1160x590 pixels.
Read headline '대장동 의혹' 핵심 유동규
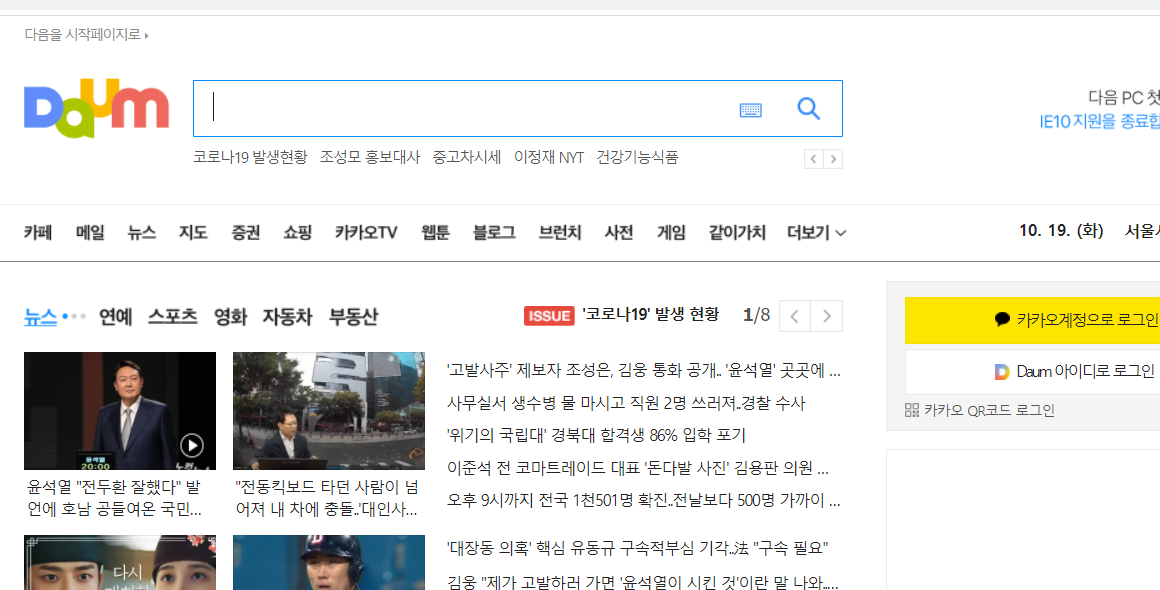tap(637, 549)
